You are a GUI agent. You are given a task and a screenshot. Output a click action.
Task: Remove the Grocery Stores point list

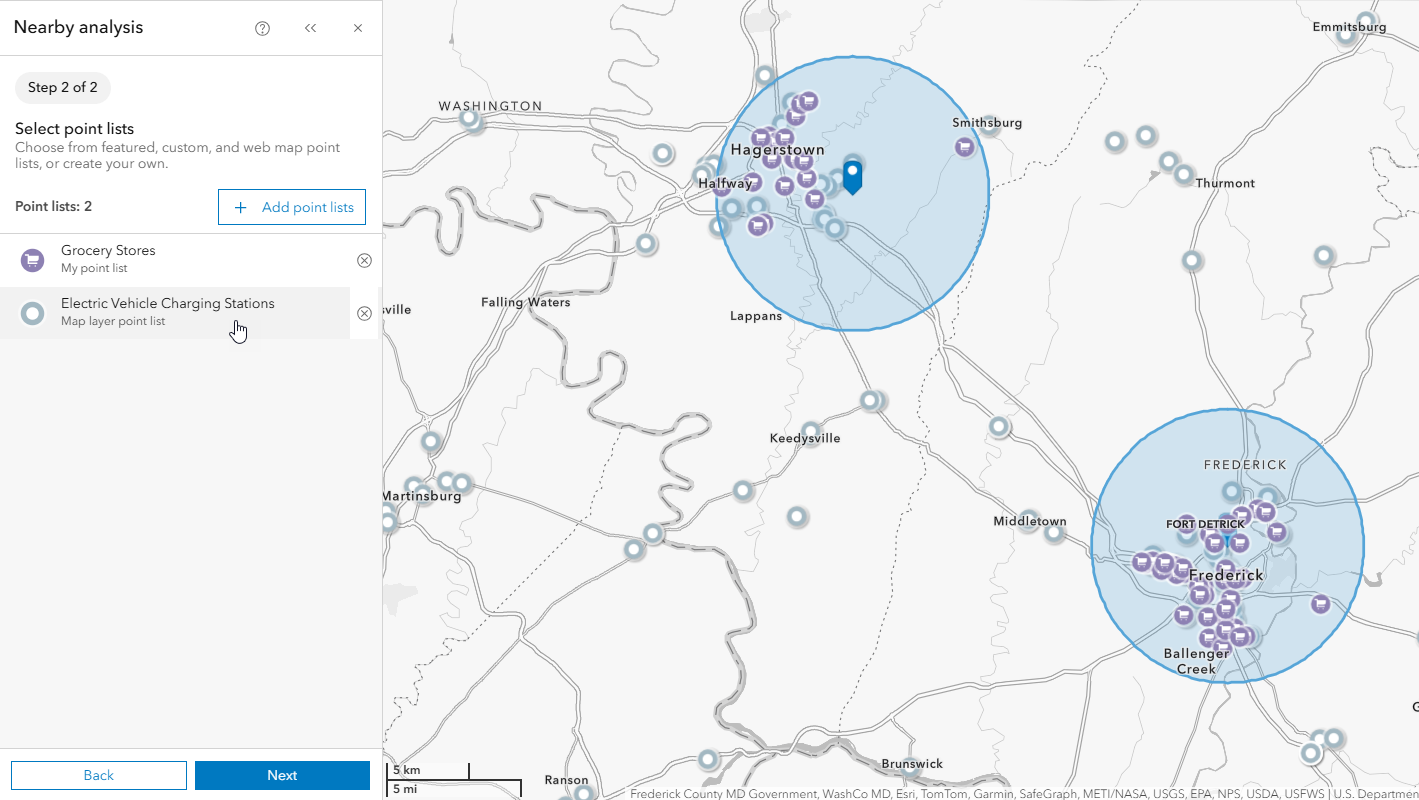[x=364, y=260]
